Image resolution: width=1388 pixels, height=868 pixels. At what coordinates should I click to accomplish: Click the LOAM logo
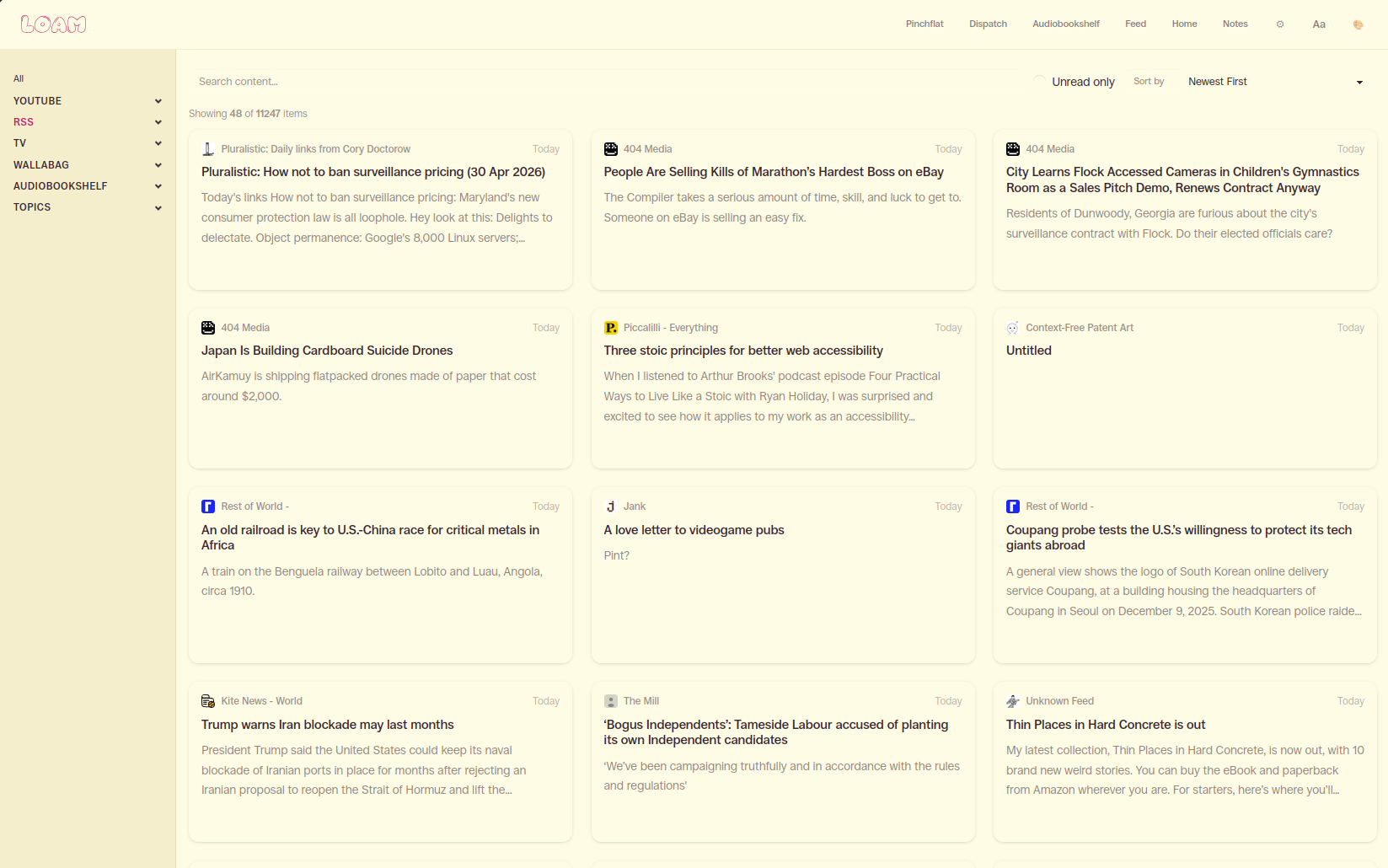coord(54,24)
